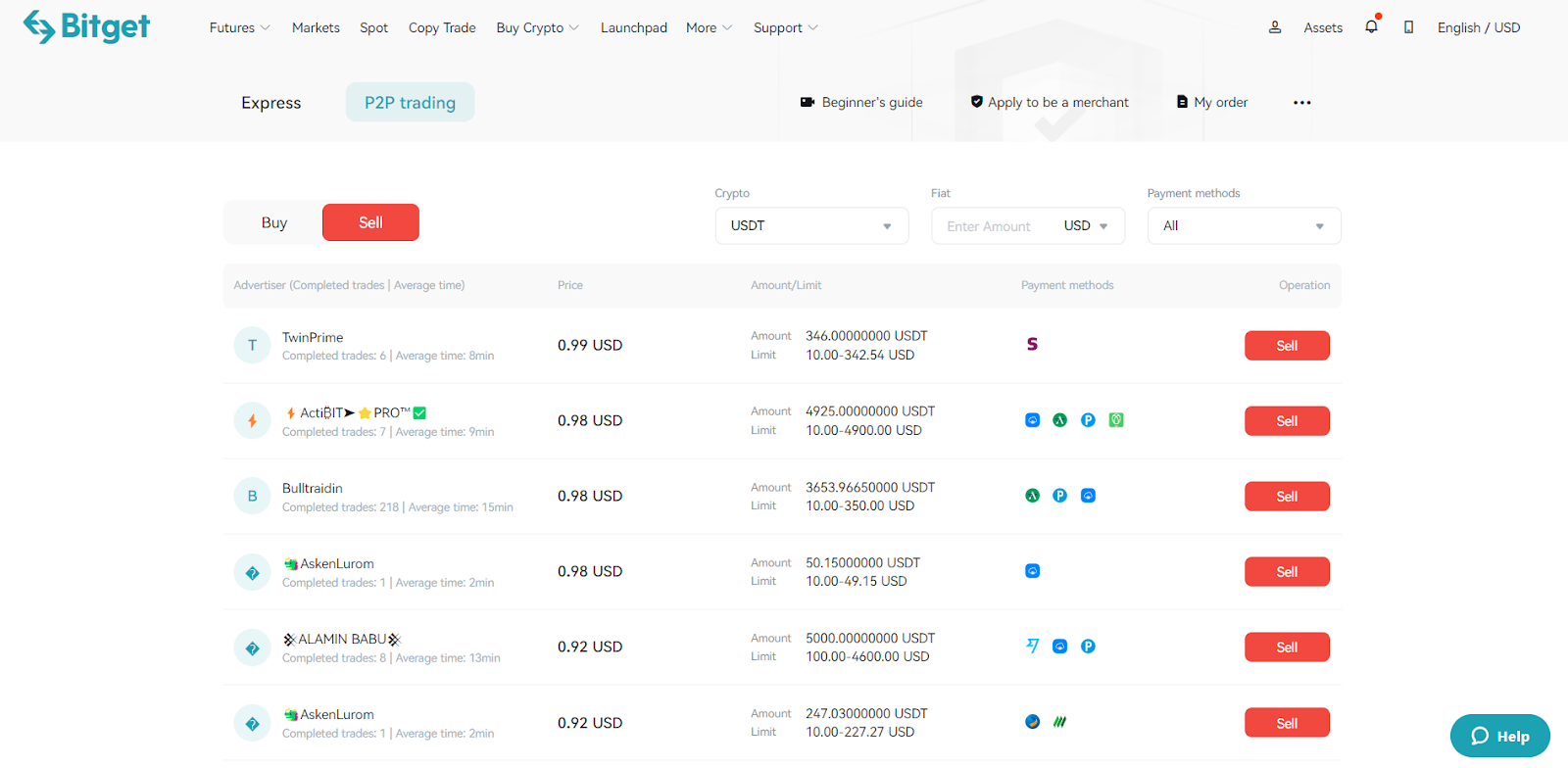The height and width of the screenshot is (768, 1568).
Task: Open the Spot menu item
Action: click(x=373, y=27)
